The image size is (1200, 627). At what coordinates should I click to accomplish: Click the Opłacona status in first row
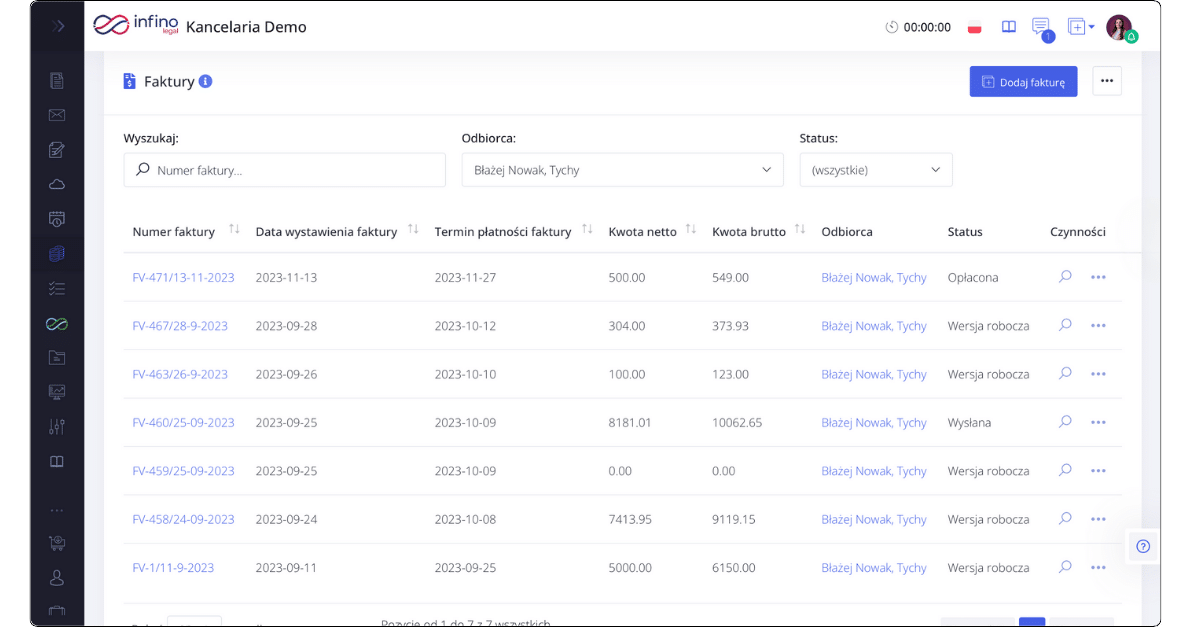coord(973,277)
